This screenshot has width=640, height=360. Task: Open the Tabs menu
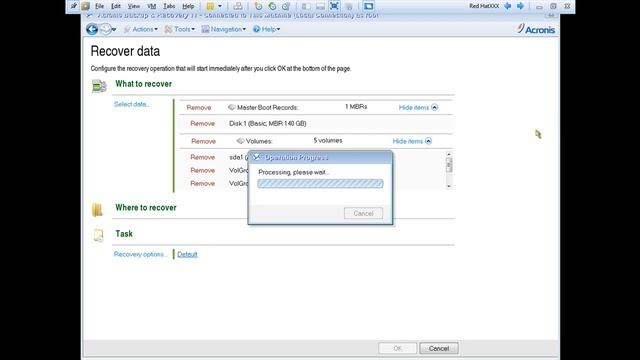tap(169, 7)
